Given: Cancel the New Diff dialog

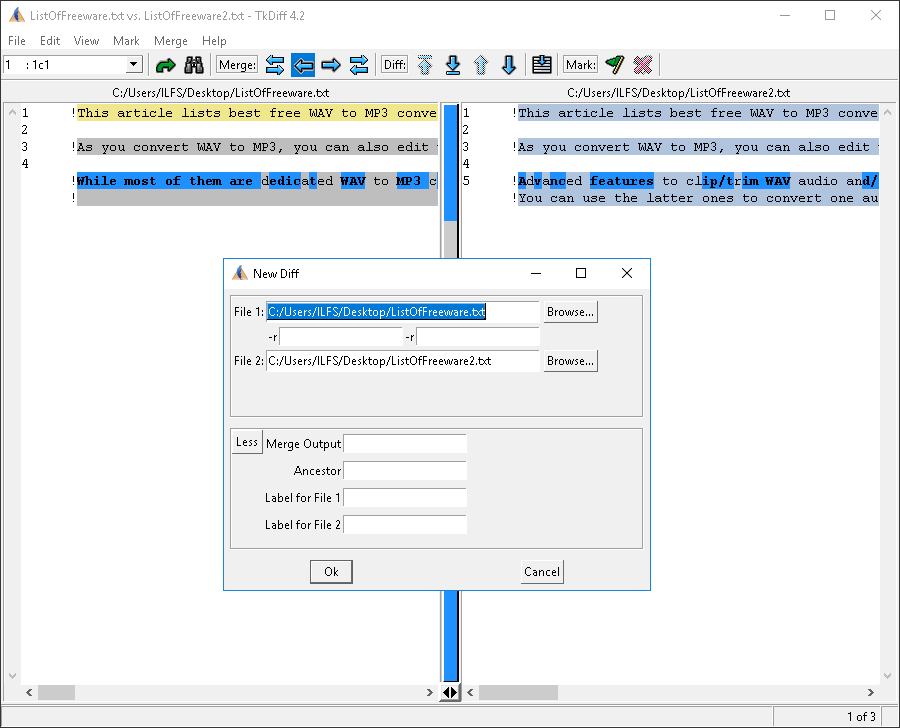Looking at the screenshot, I should 542,572.
